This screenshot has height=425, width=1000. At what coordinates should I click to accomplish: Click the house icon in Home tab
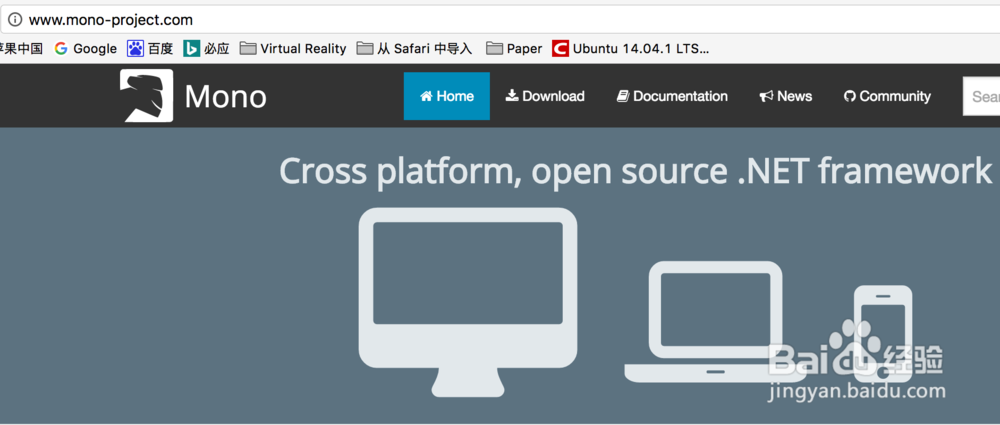tap(427, 96)
